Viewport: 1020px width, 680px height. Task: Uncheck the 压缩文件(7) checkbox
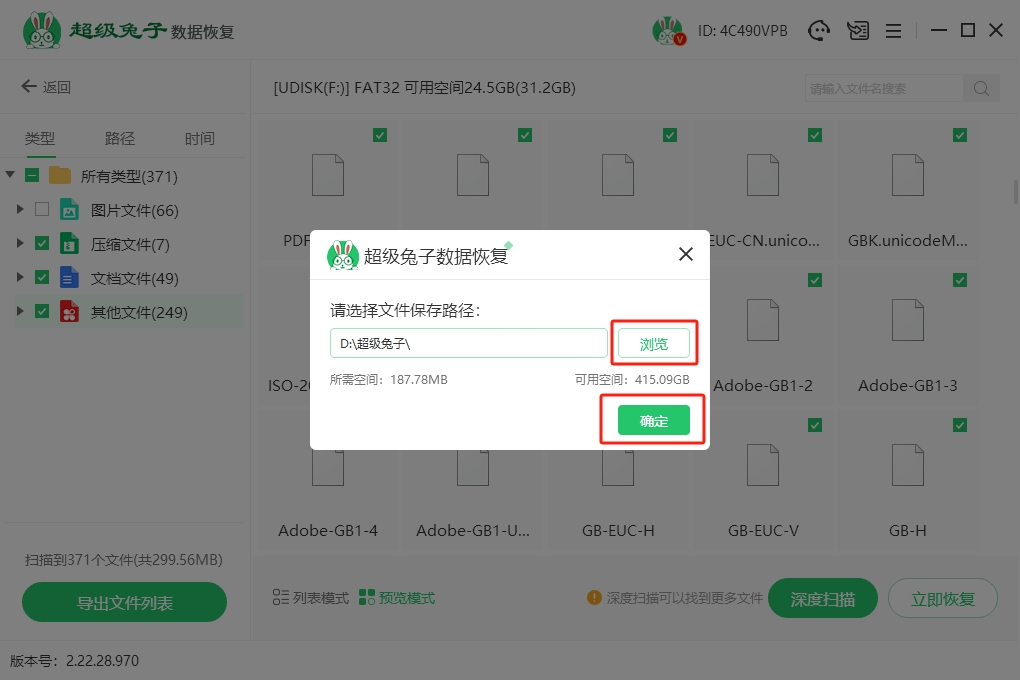[42, 243]
